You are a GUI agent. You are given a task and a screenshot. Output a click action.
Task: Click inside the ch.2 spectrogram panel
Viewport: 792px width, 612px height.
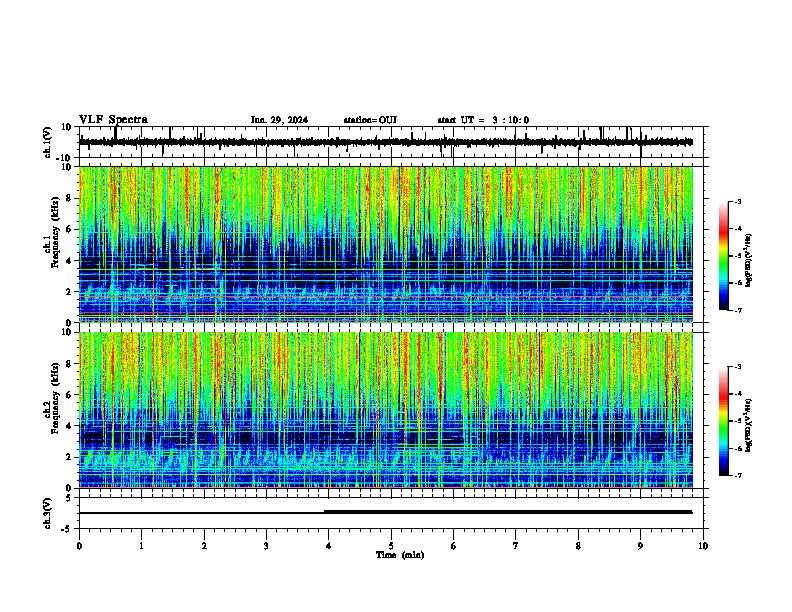385,410
